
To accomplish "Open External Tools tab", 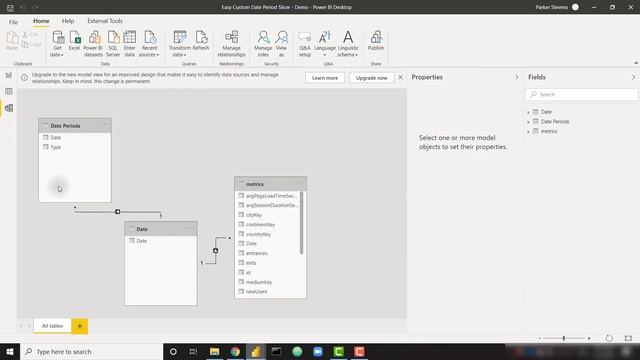I will [x=105, y=21].
